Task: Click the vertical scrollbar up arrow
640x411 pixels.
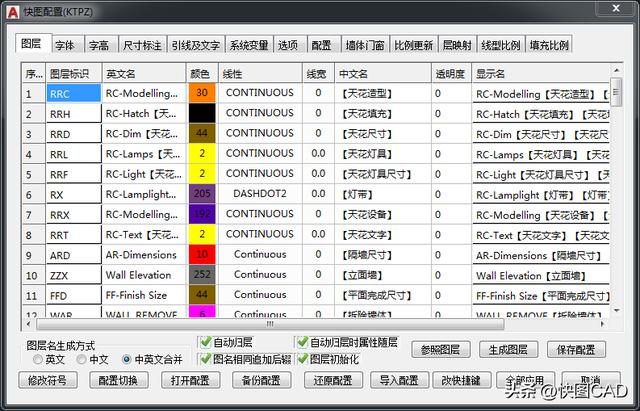Action: click(x=616, y=71)
